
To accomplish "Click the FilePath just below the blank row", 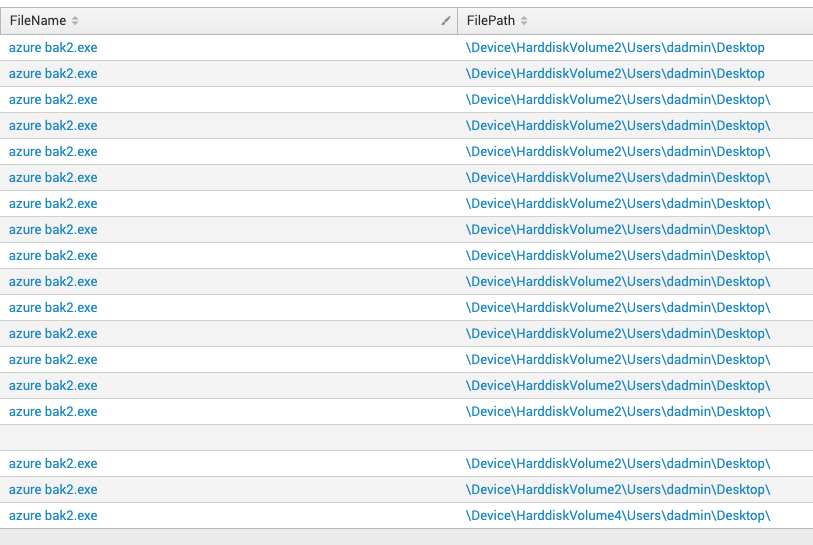I will pos(618,463).
